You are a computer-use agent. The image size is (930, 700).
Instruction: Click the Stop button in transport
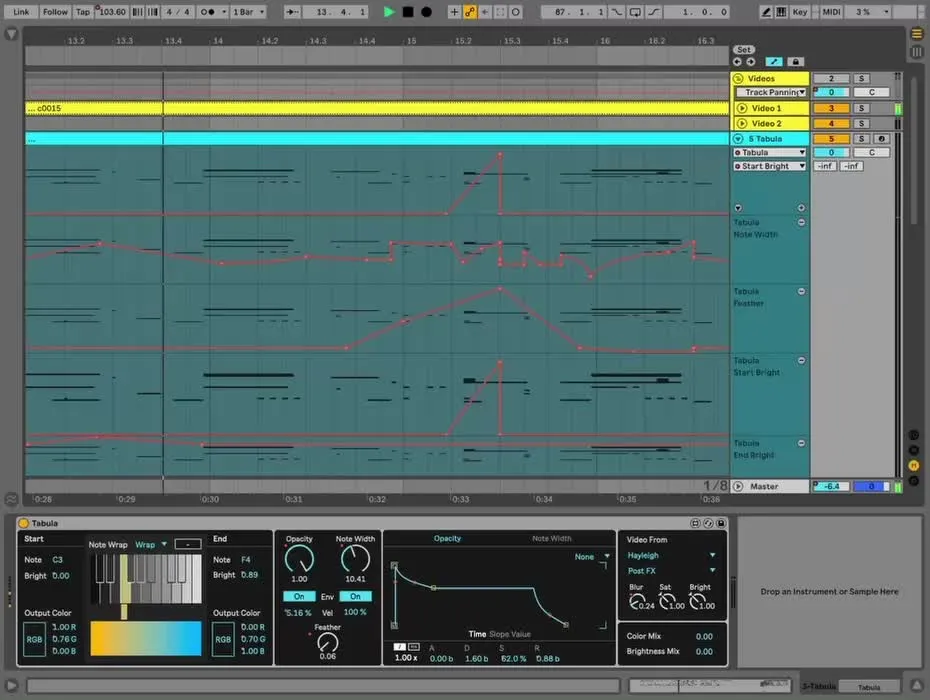(x=408, y=12)
